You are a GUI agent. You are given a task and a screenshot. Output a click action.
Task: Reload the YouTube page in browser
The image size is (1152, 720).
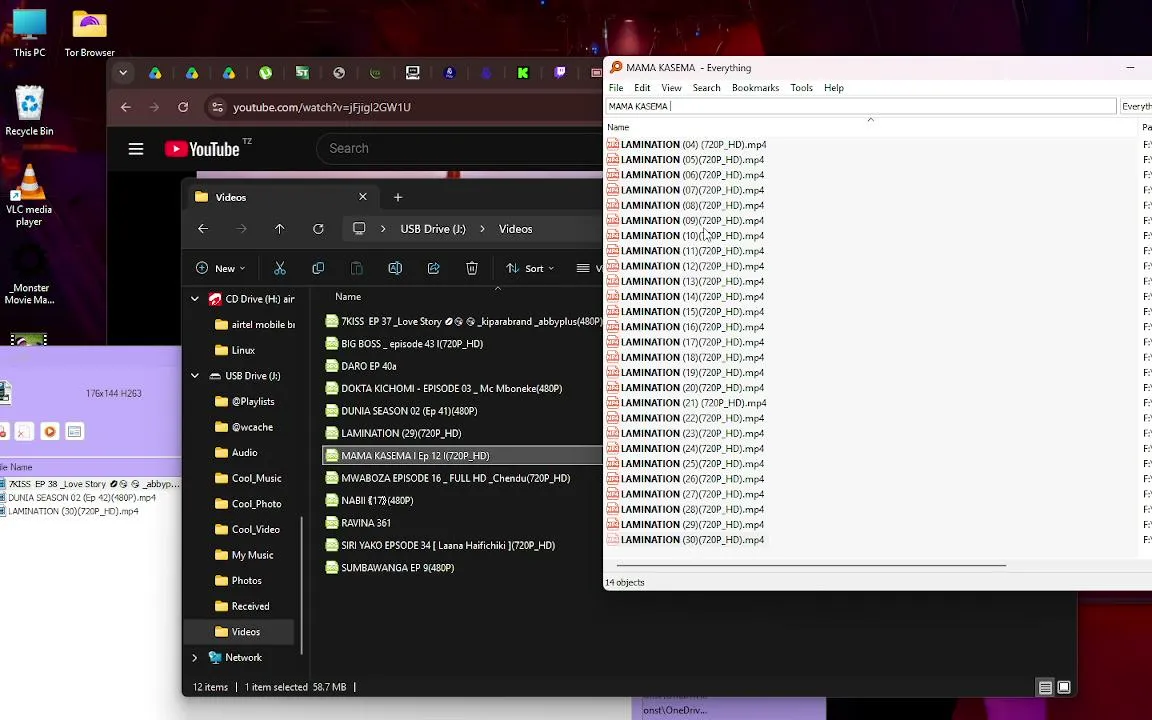click(183, 107)
